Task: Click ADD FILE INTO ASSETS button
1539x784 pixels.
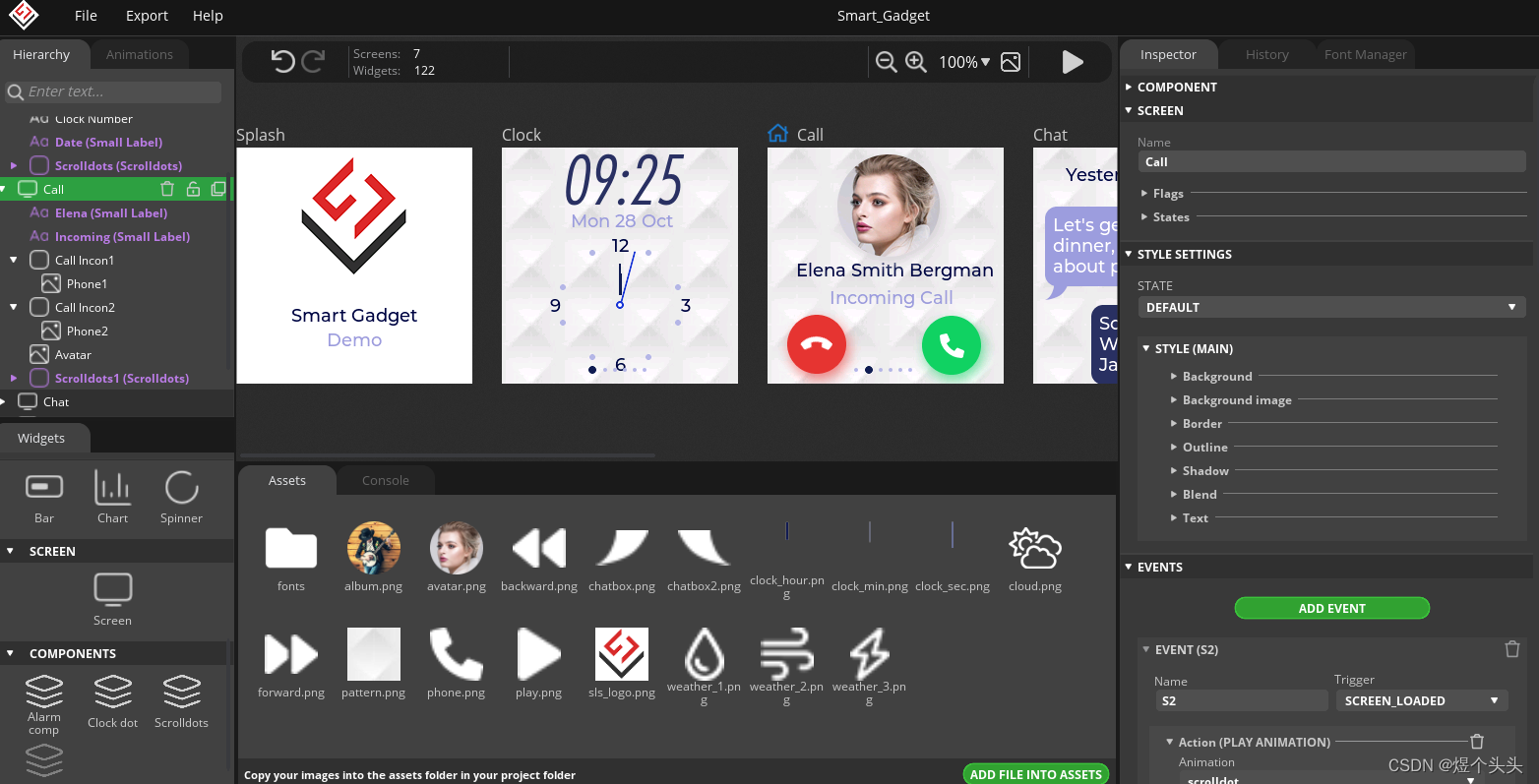Action: point(1035,774)
